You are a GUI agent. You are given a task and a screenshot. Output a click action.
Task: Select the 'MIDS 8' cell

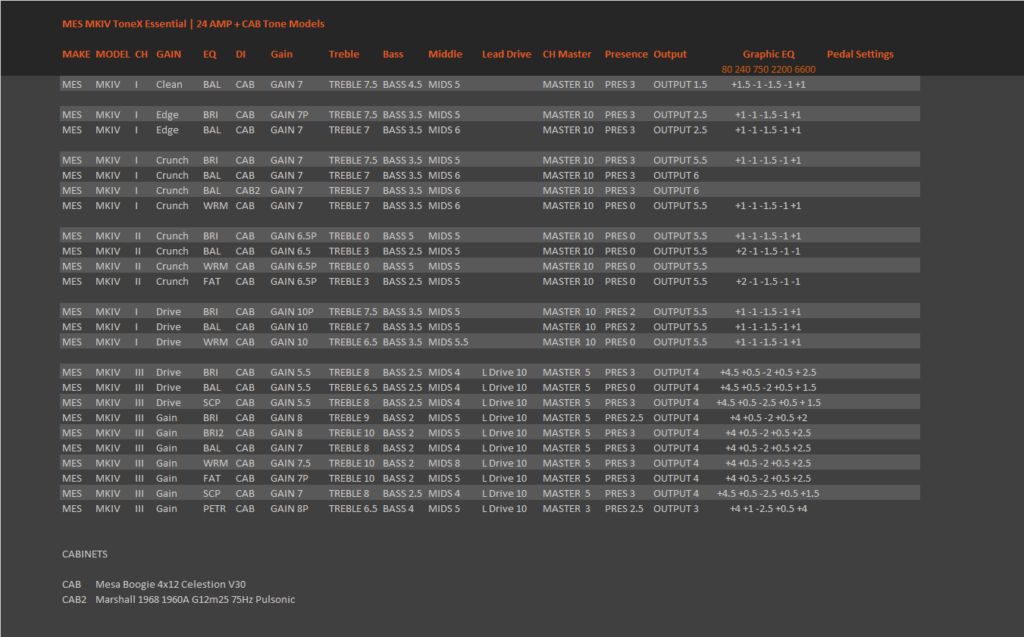[x=444, y=463]
